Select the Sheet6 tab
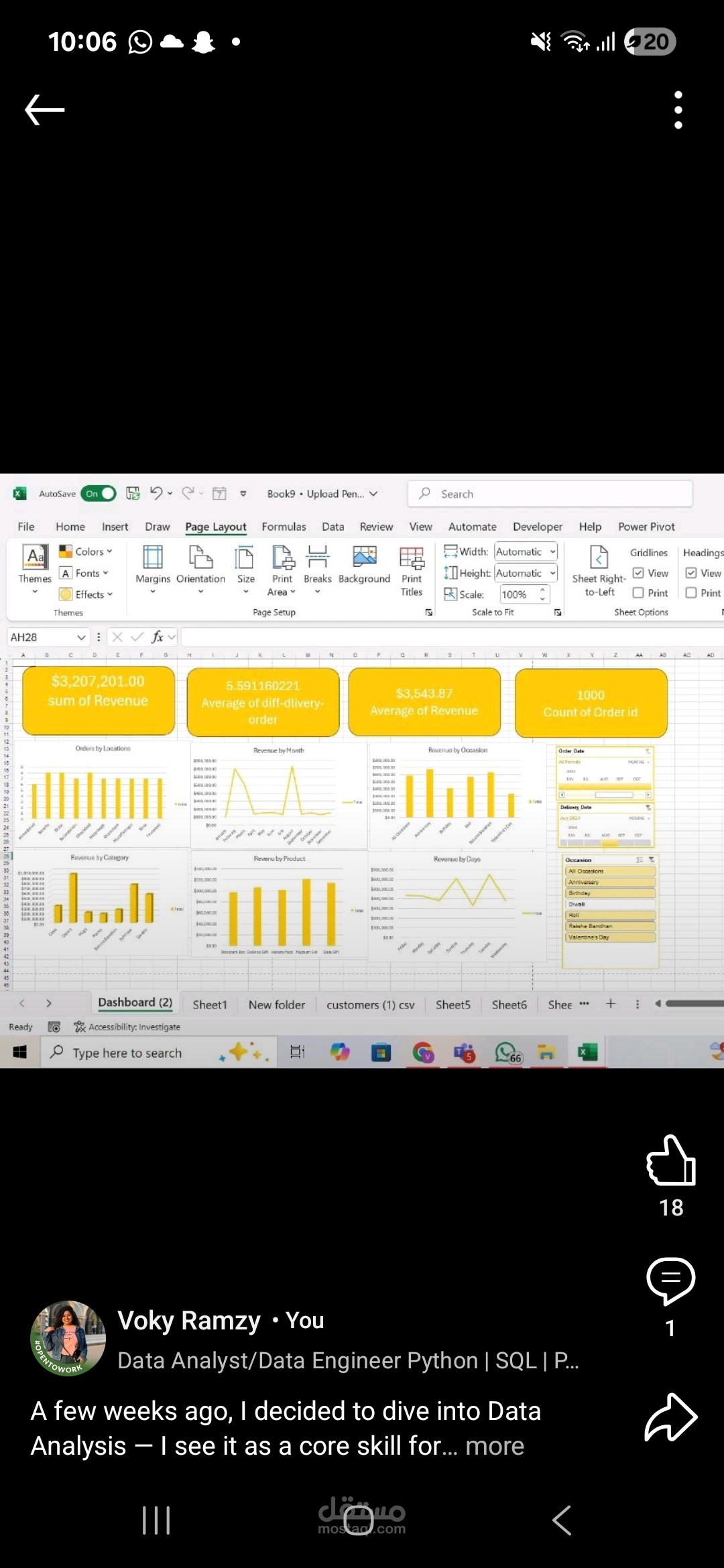Viewport: 724px width, 1568px height. (x=509, y=1004)
